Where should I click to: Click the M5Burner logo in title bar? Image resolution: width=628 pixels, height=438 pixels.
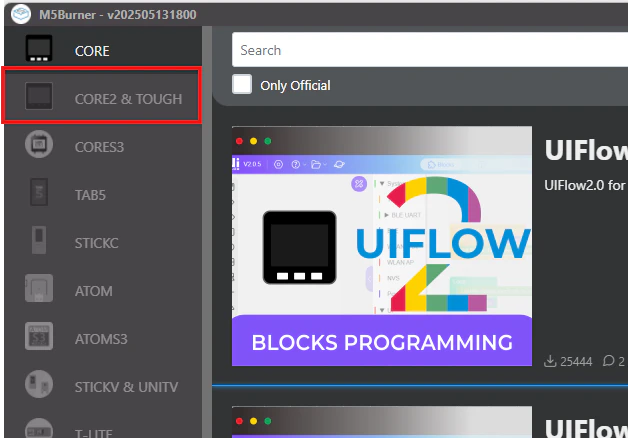click(21, 14)
